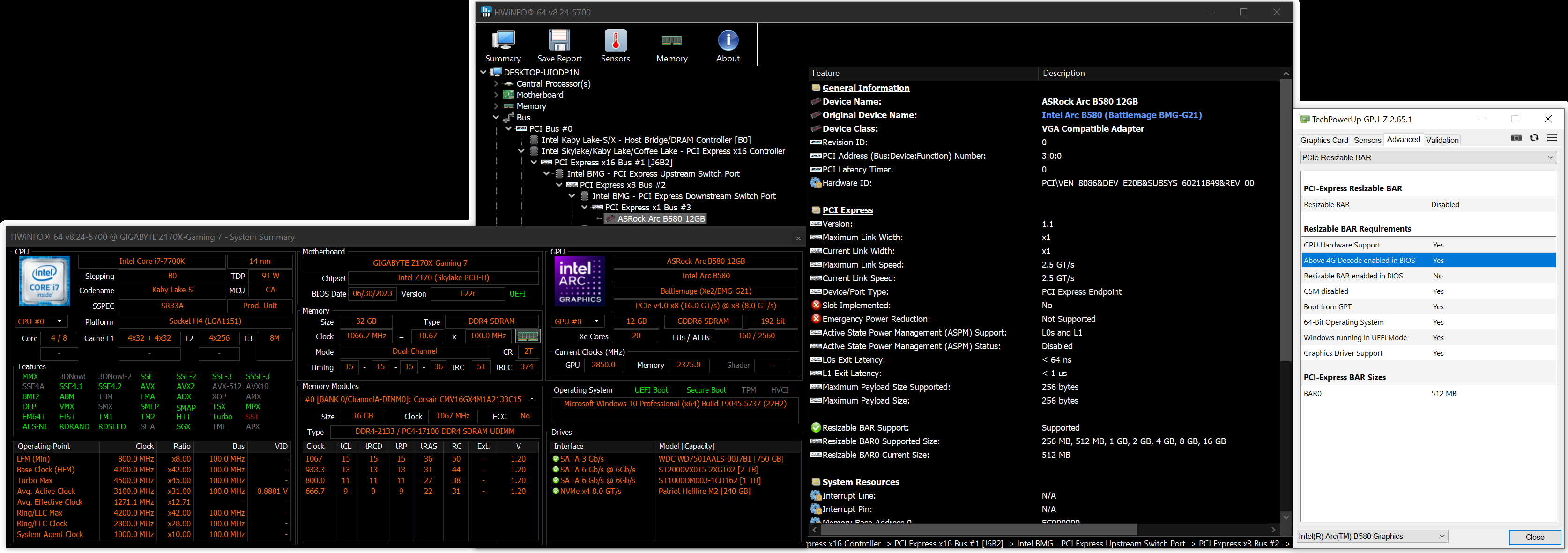The width and height of the screenshot is (1568, 553).
Task: Open the memory module selection dropdown
Action: (420, 400)
